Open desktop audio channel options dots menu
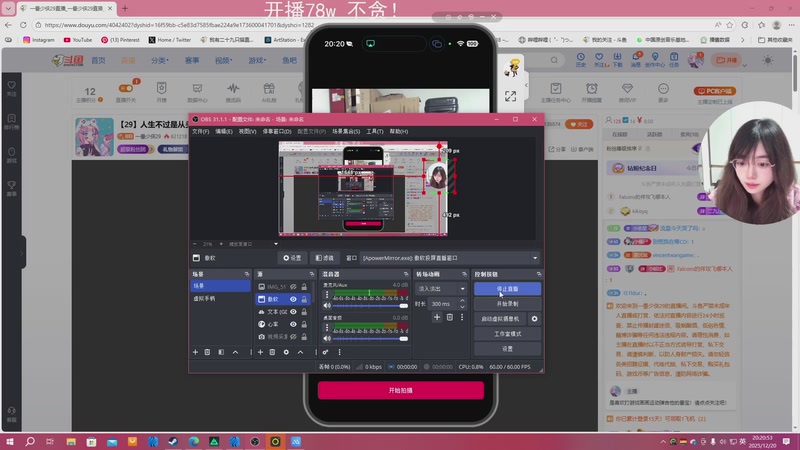 pos(327,328)
